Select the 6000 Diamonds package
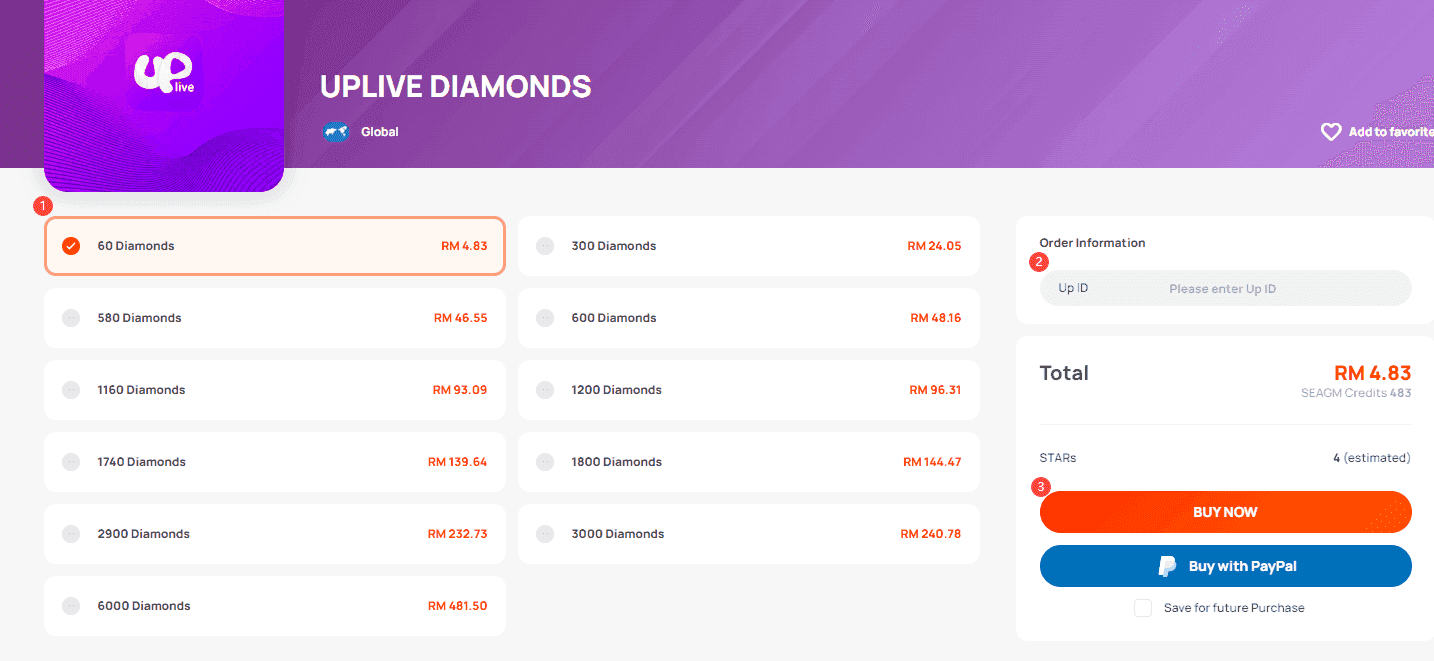The width and height of the screenshot is (1434, 661). click(273, 605)
